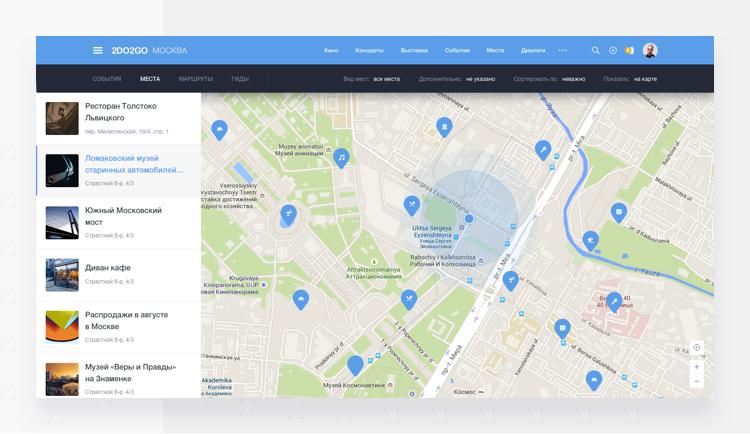Center map on my location
The height and width of the screenshot is (434, 750).
(x=697, y=348)
